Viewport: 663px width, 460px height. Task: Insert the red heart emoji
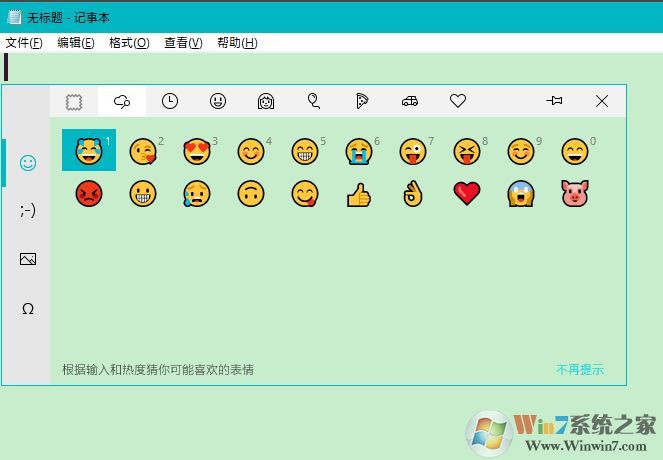pos(467,194)
